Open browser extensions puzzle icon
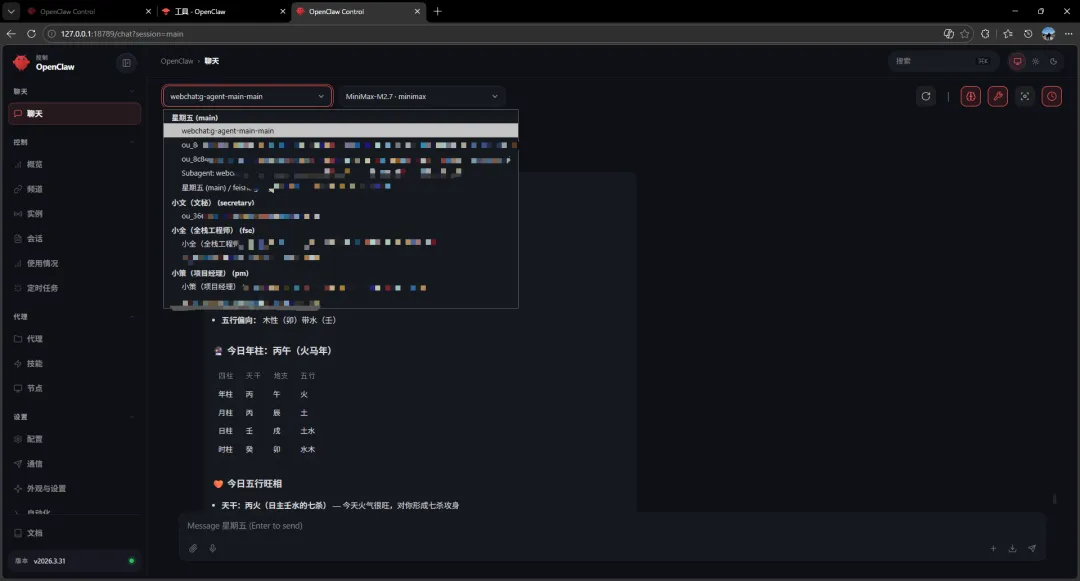 click(x=985, y=34)
